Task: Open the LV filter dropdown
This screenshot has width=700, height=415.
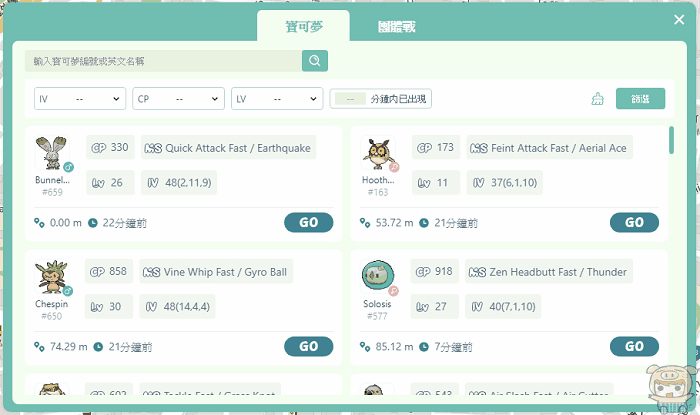Action: pyautogui.click(x=277, y=99)
